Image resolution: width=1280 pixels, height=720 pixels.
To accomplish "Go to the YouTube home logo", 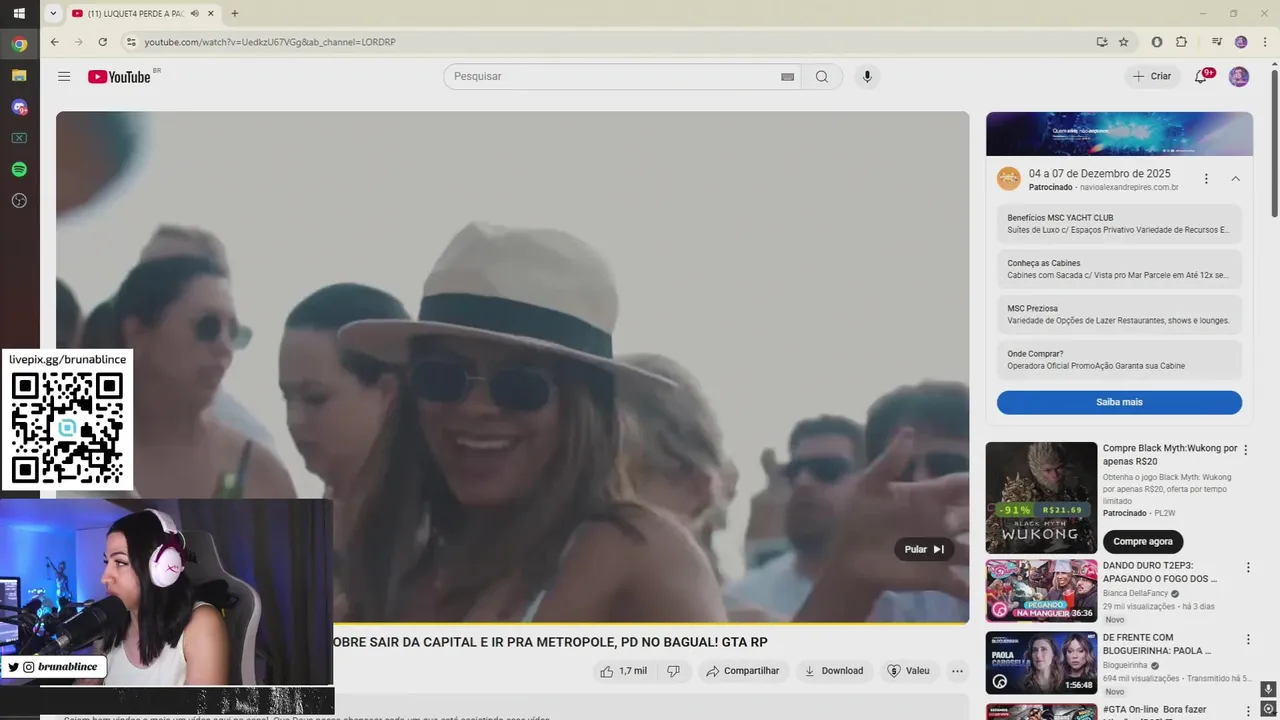I will coord(119,77).
